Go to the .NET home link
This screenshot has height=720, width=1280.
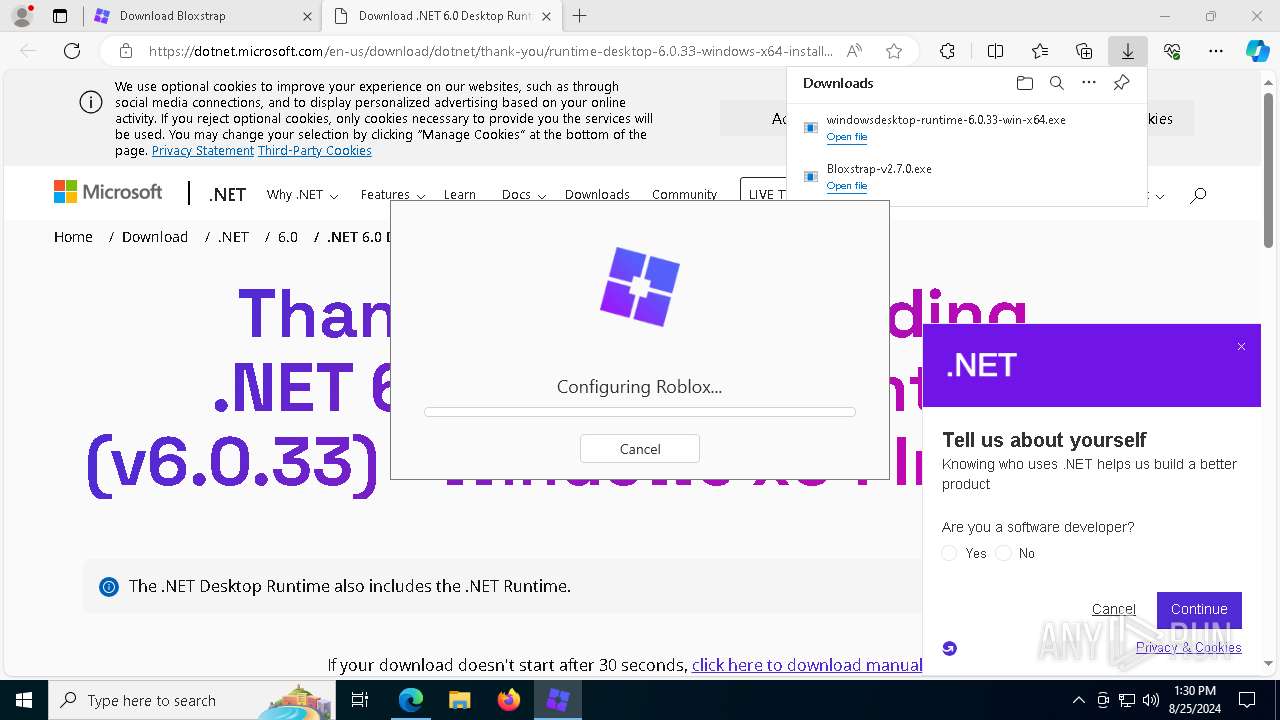pos(227,195)
